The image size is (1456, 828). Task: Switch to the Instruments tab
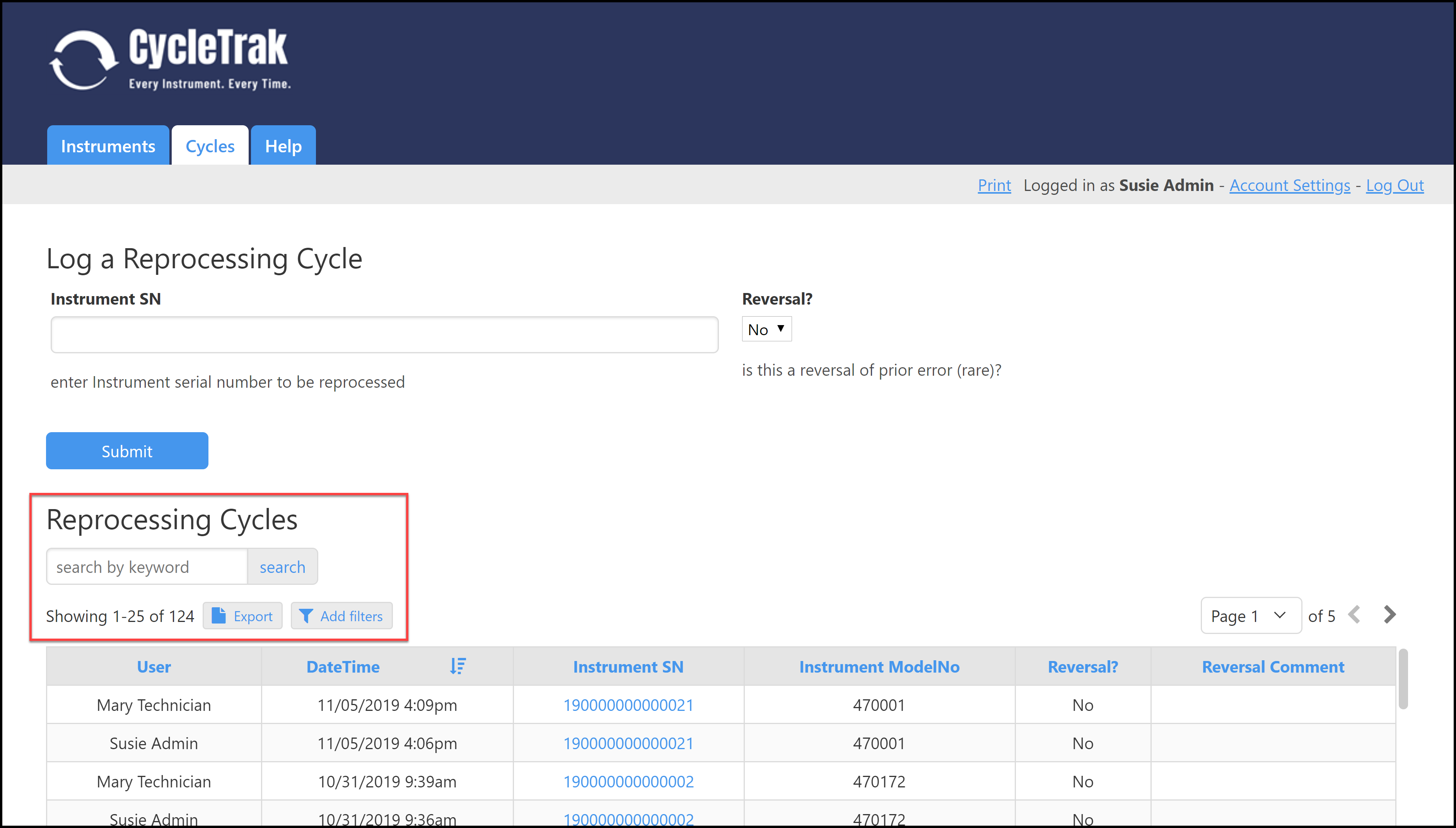pos(108,146)
